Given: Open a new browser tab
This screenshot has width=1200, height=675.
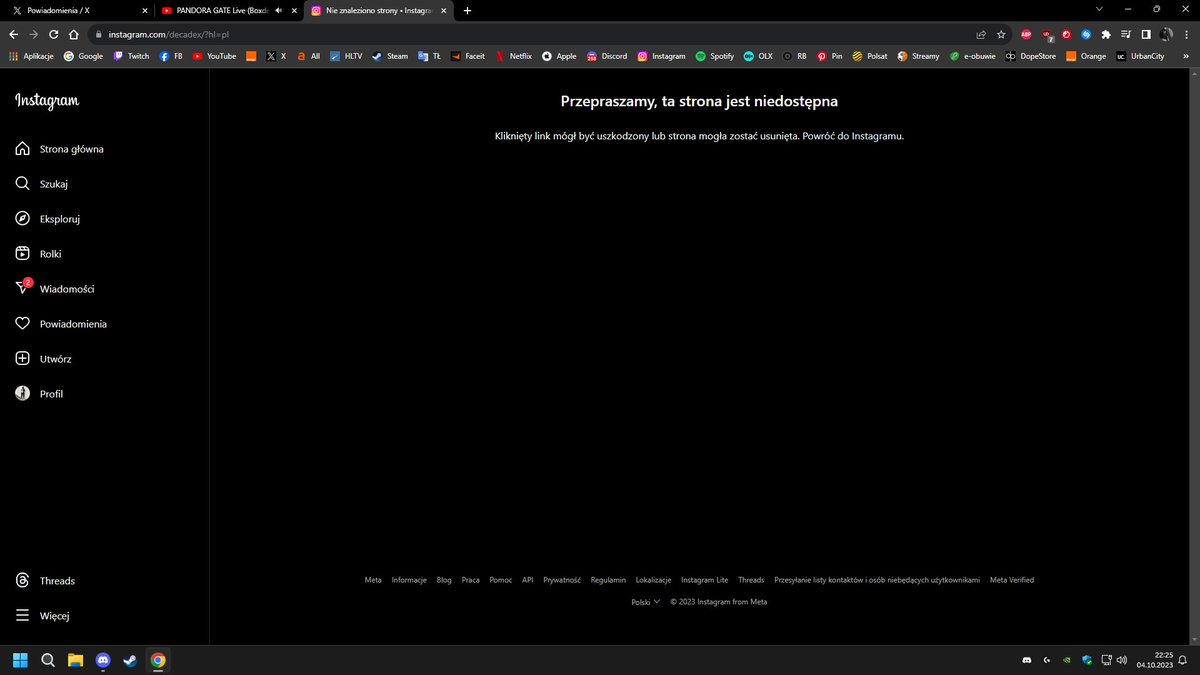Looking at the screenshot, I should tap(467, 10).
